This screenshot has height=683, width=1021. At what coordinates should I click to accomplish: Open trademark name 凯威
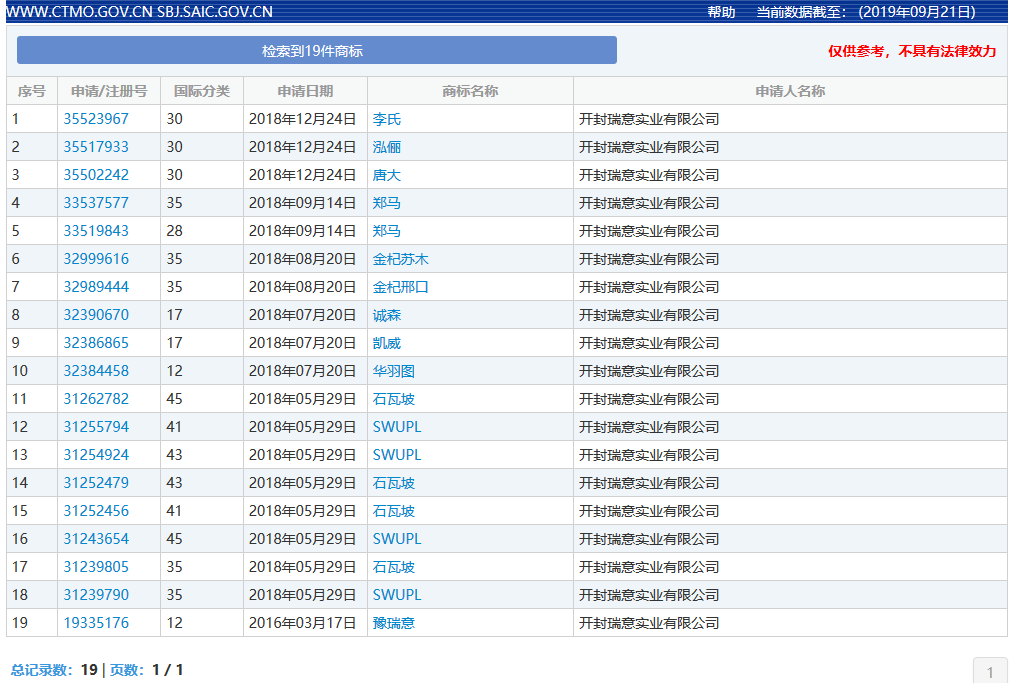[387, 343]
